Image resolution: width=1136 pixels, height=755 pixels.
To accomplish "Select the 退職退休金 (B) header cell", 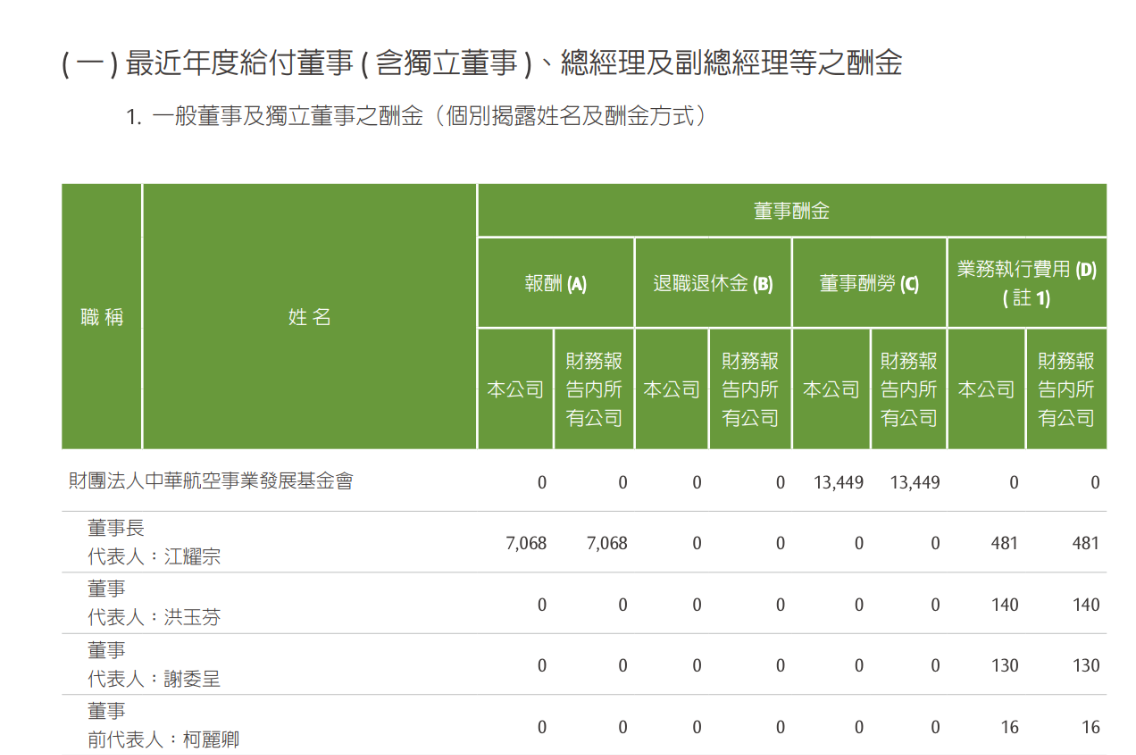I will (712, 283).
